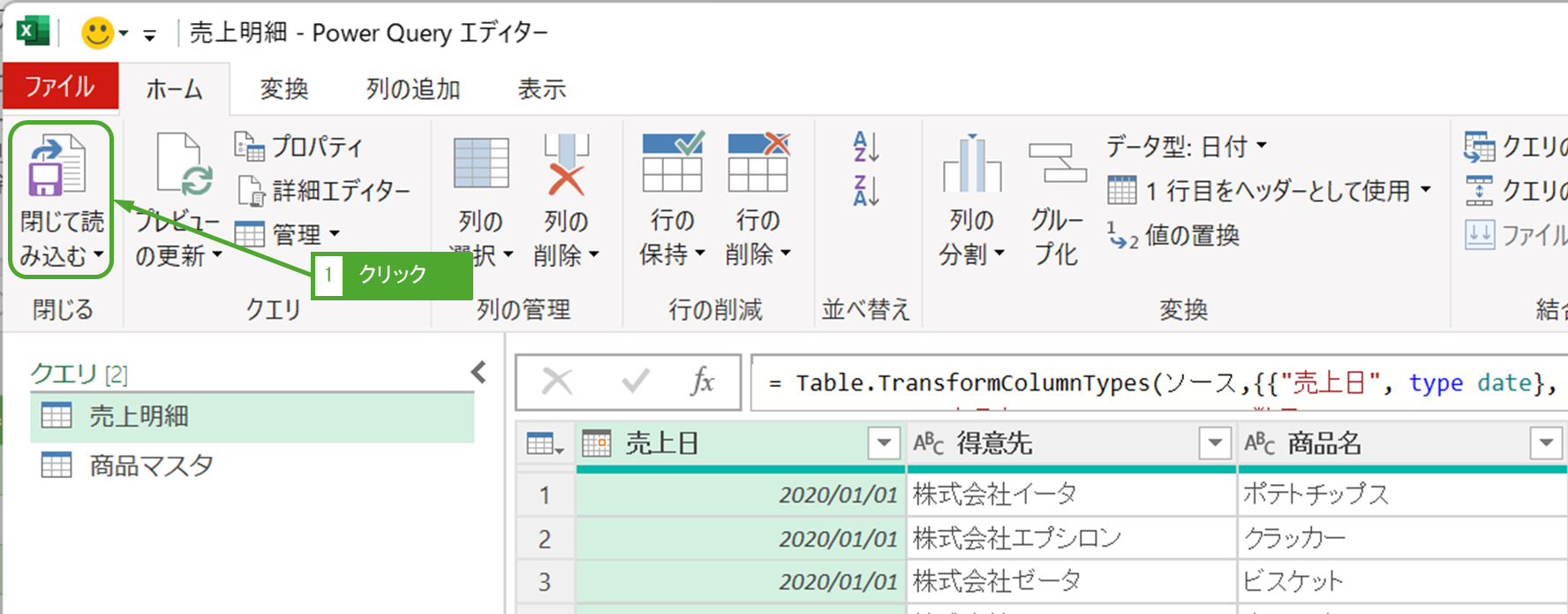
Task: Sort descending with the Z-A icon
Action: (865, 190)
